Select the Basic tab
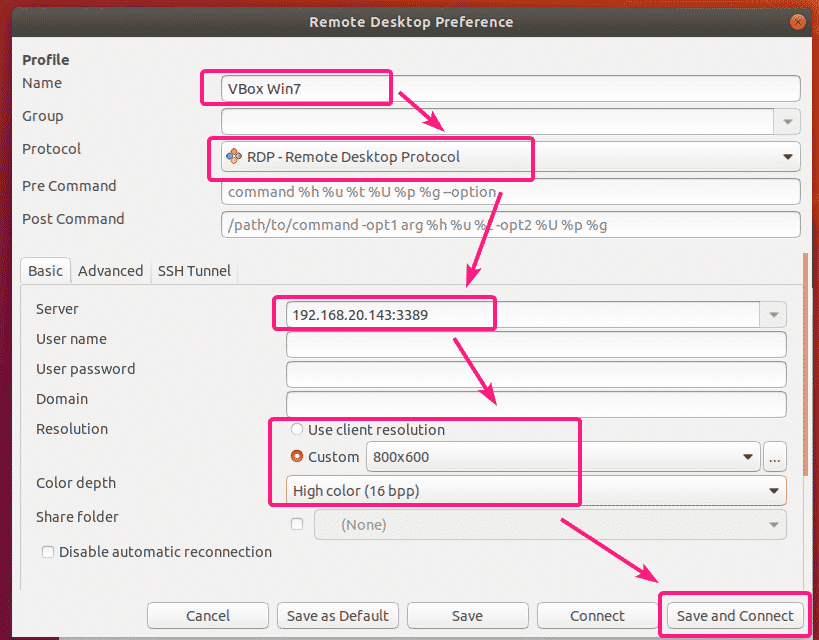The width and height of the screenshot is (819, 640). coord(45,270)
